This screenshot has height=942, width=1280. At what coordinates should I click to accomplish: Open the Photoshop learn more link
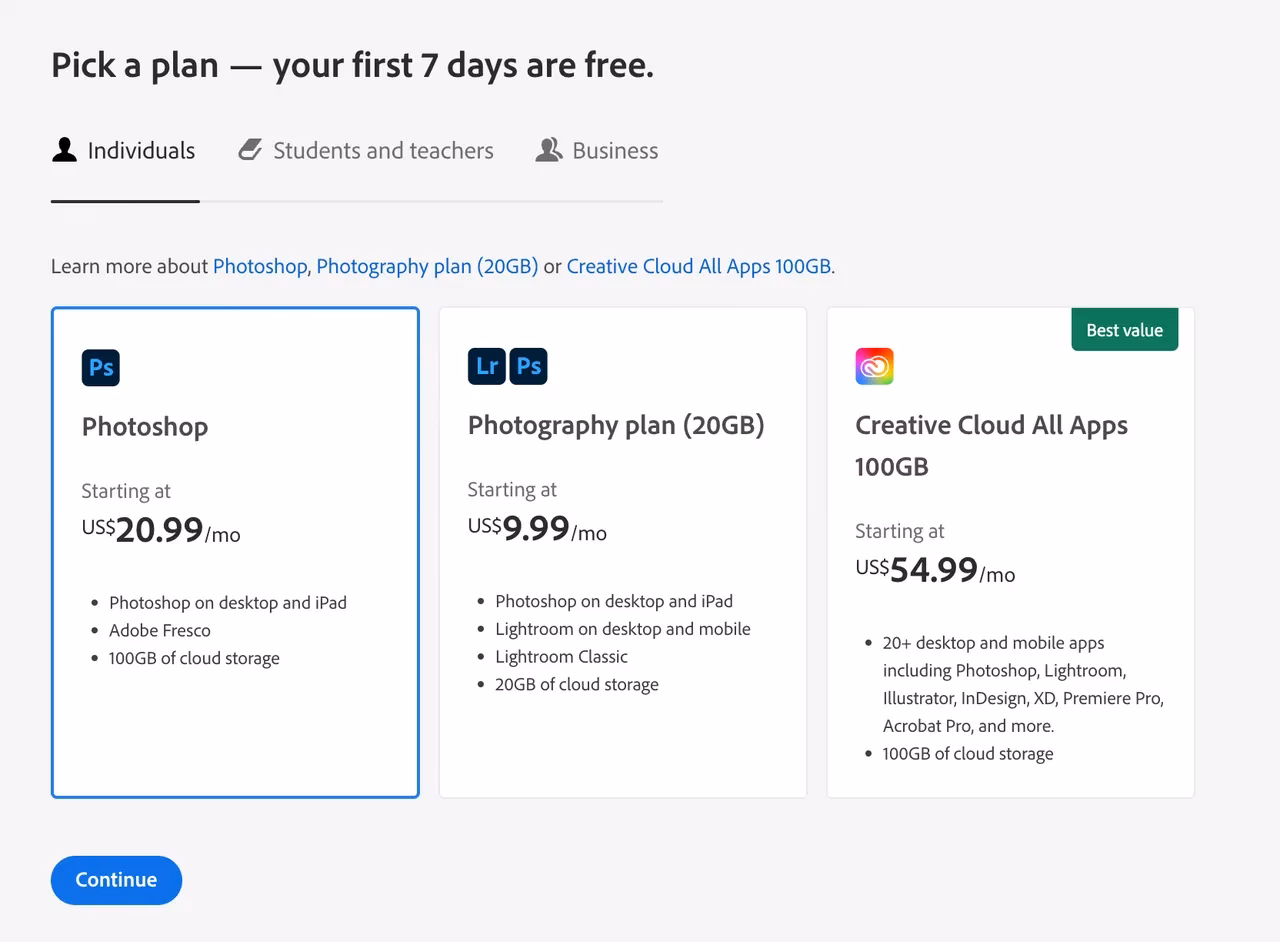click(x=260, y=266)
